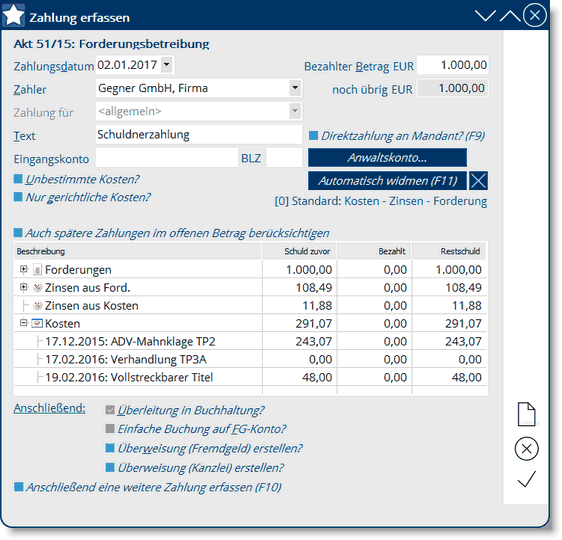Image resolution: width=562 pixels, height=540 pixels.
Task: Select the 19.02.2016: Vollstreckbarer Titel row
Action: pyautogui.click(x=250, y=377)
